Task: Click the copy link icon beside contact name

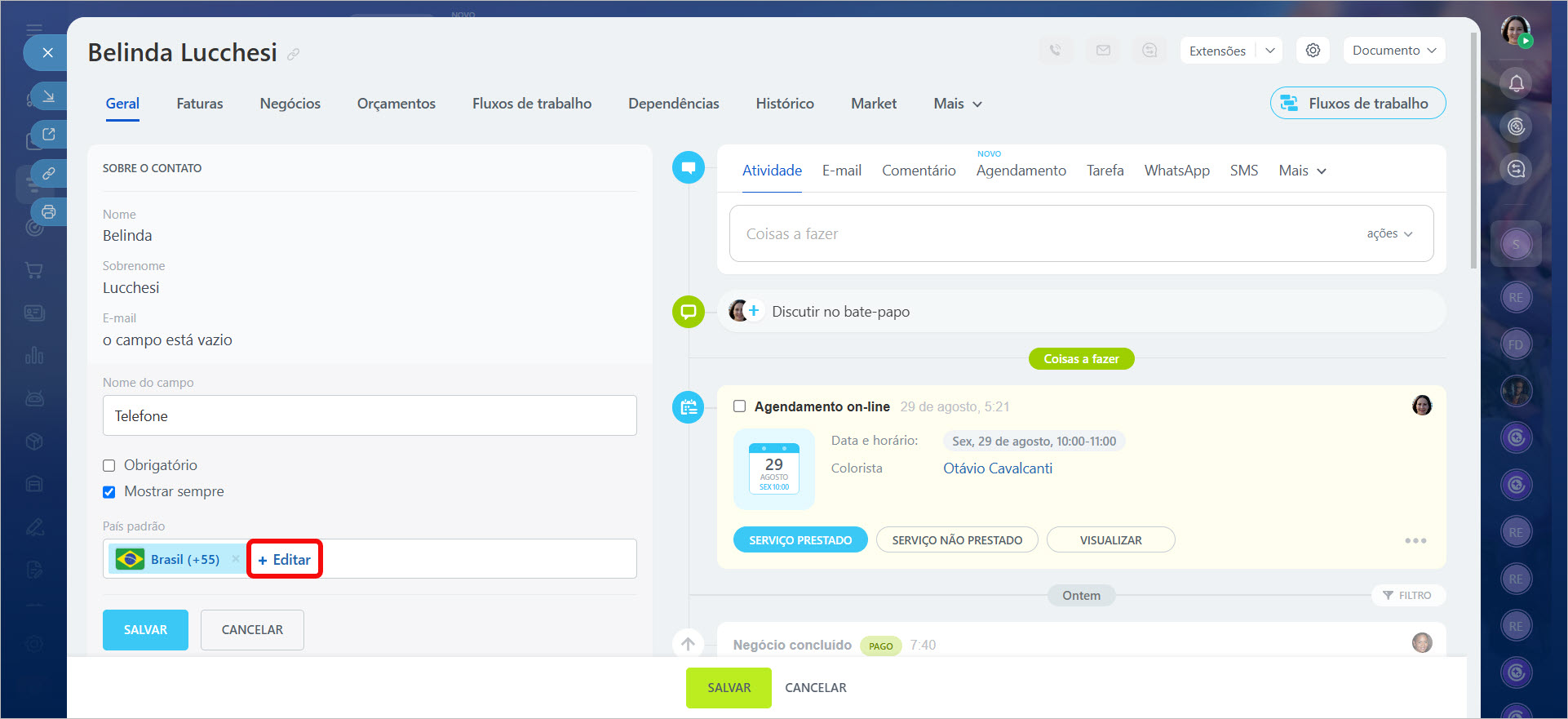Action: 294,54
